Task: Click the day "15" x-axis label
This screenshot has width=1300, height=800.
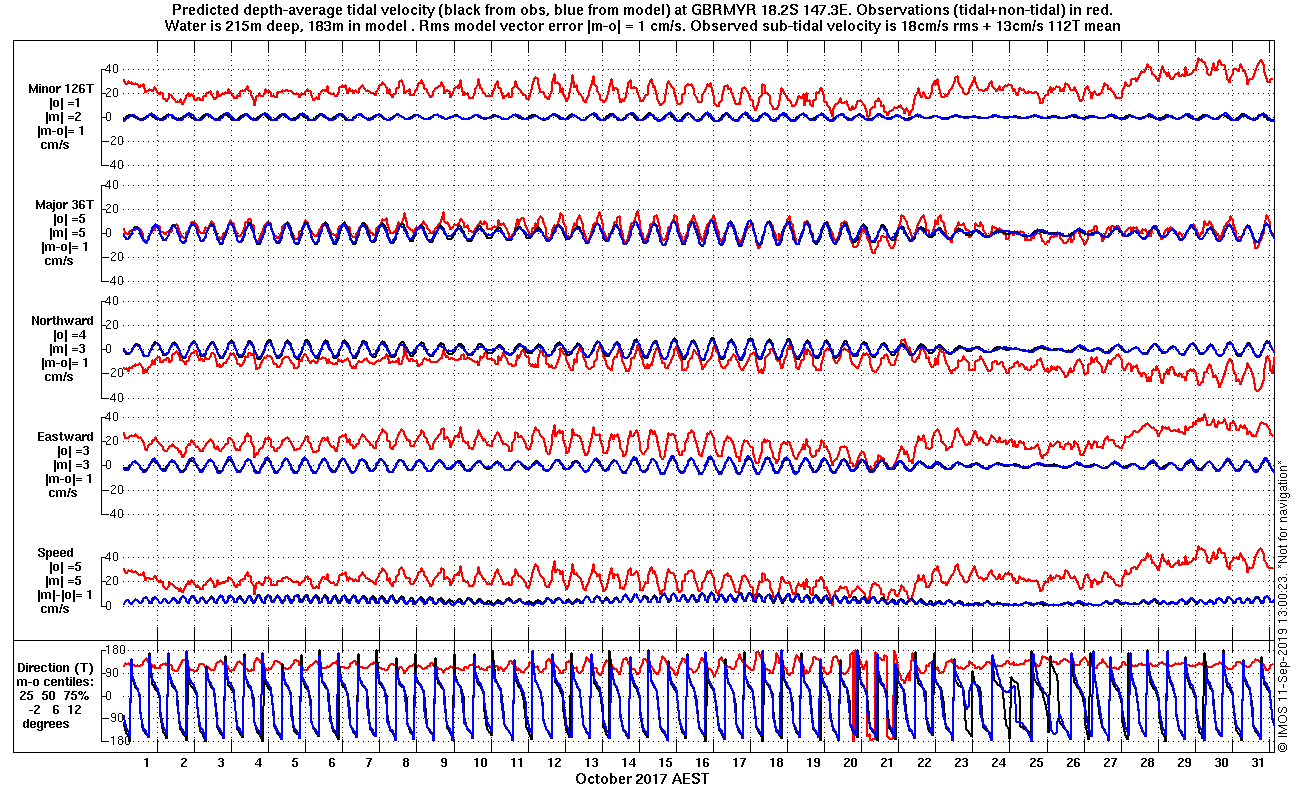Action: click(x=665, y=762)
